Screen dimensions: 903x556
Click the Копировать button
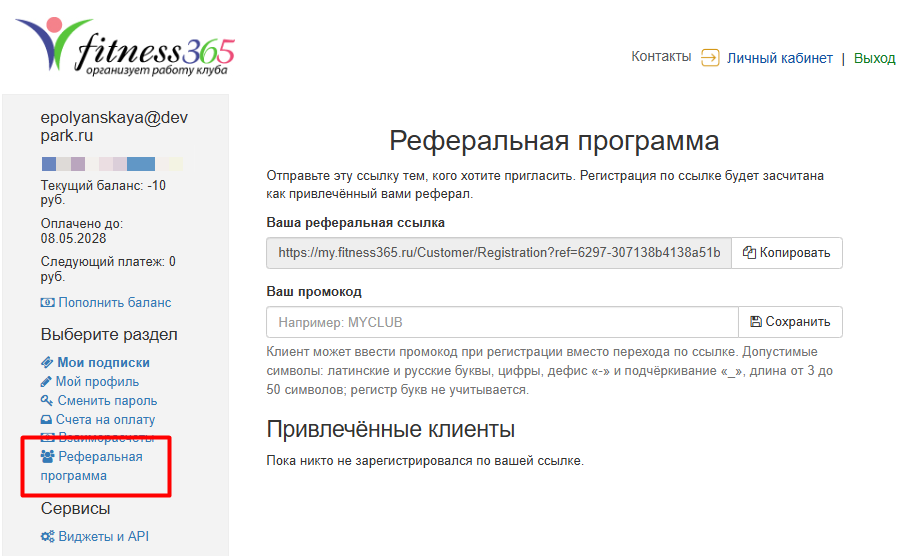coord(787,253)
